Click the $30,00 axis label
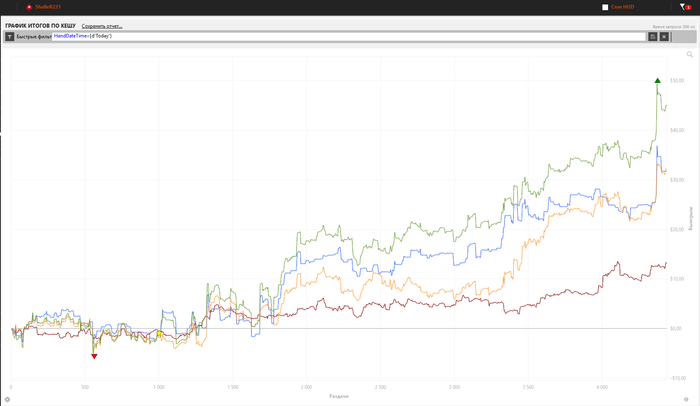The image size is (700, 406). tap(677, 180)
